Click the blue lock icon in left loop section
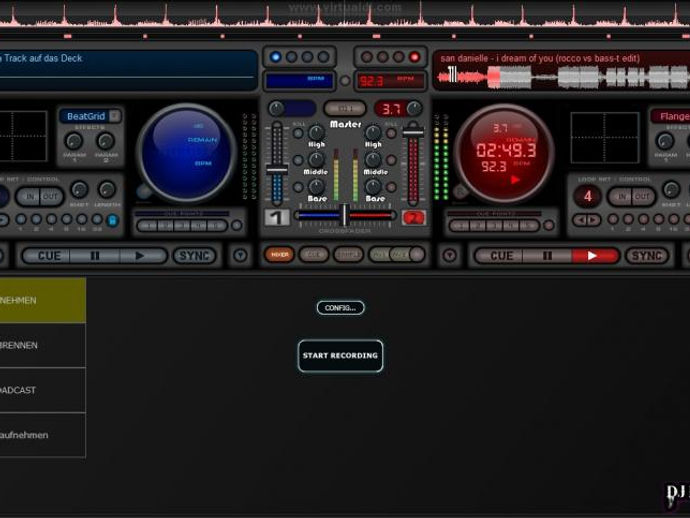 pyautogui.click(x=112, y=220)
